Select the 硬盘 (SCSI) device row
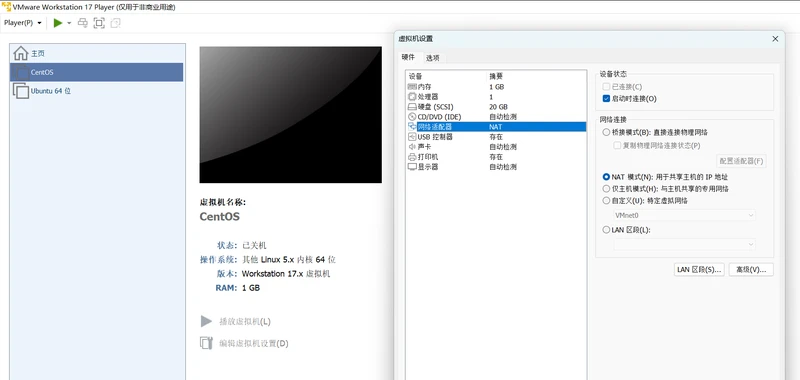The width and height of the screenshot is (800, 380). pyautogui.click(x=496, y=107)
